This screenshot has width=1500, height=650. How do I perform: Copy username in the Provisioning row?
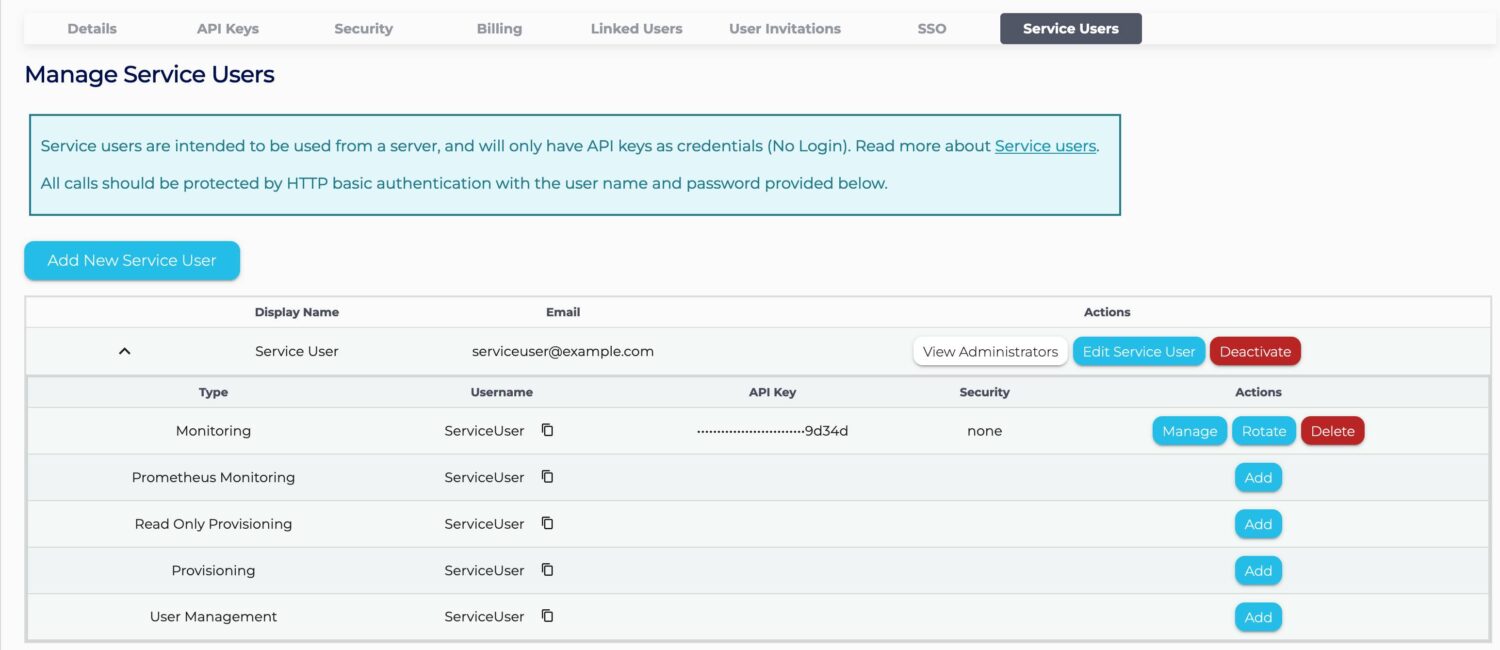pyautogui.click(x=547, y=570)
